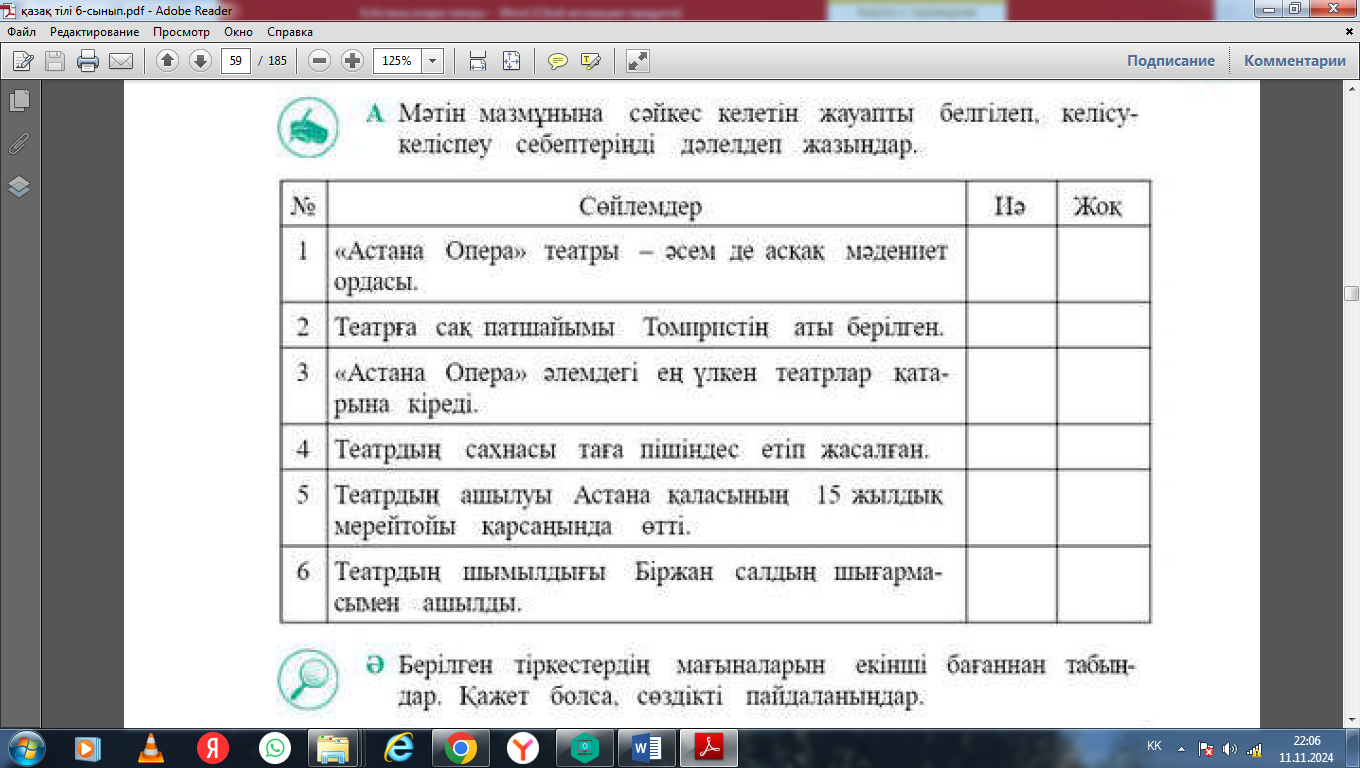Open the layers panel in the sidebar

19,187
